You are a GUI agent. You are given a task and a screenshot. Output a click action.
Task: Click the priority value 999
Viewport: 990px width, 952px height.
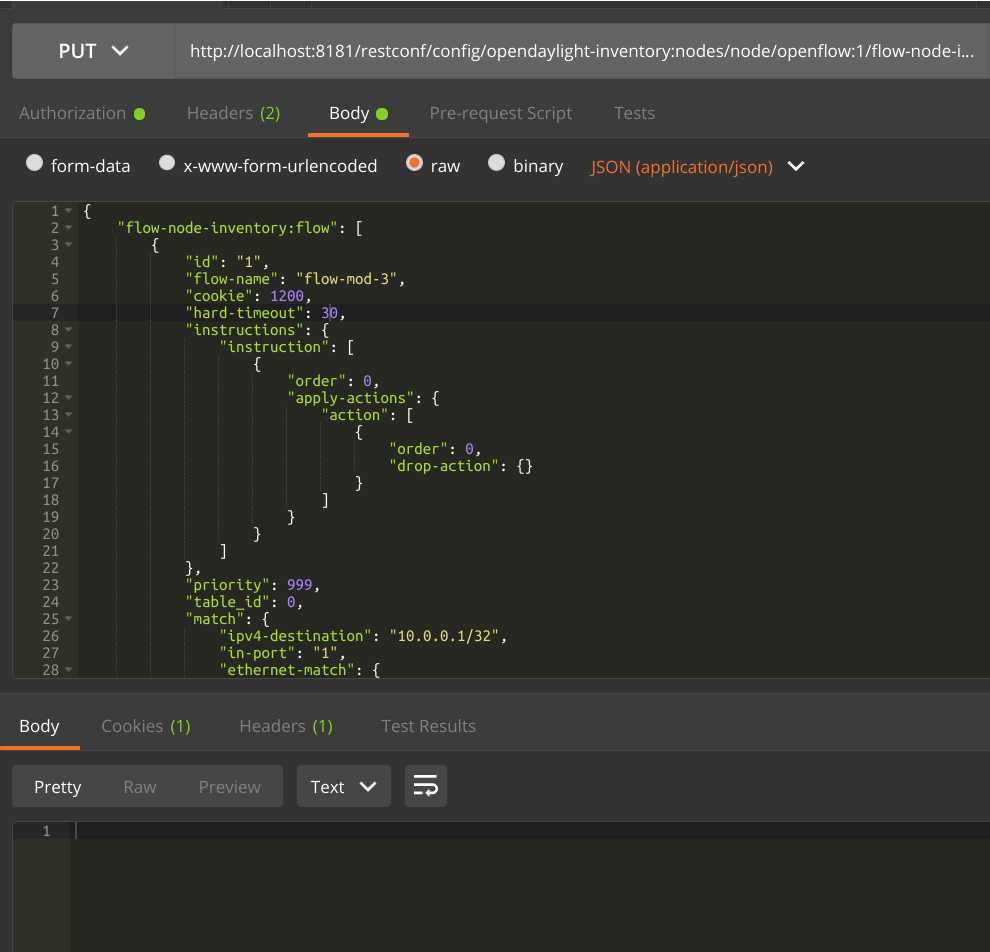299,585
